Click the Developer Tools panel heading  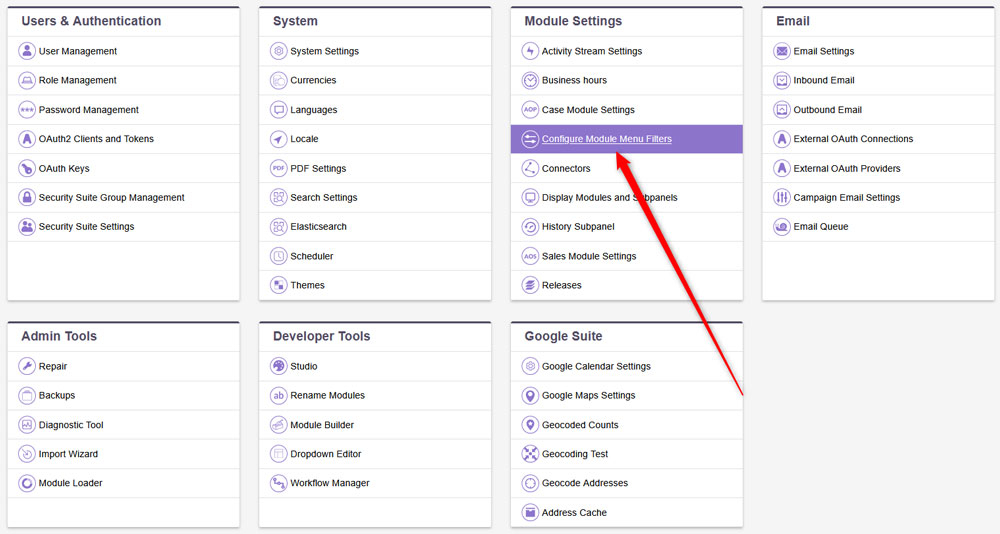[321, 336]
